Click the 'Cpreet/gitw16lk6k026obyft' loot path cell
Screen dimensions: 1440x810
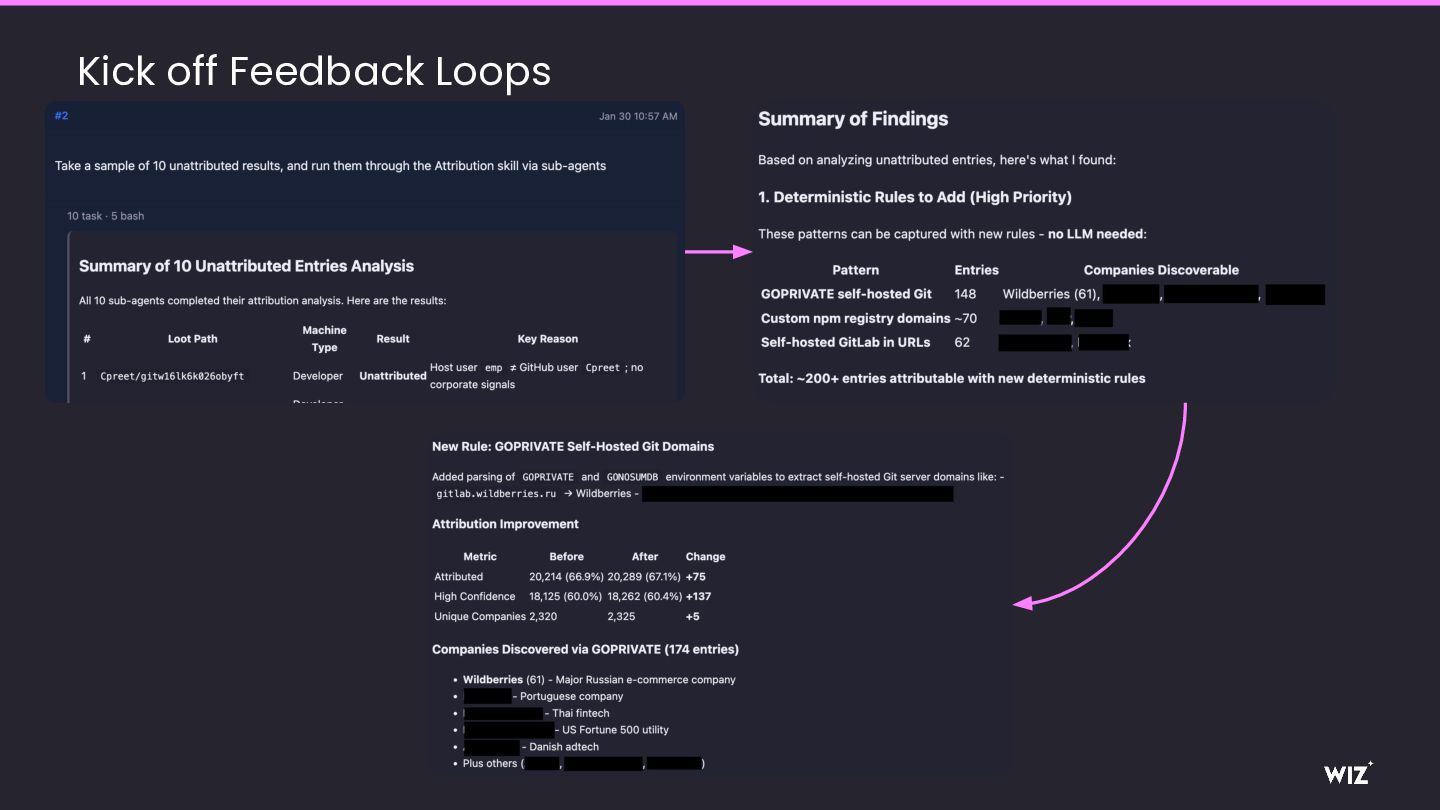click(172, 376)
